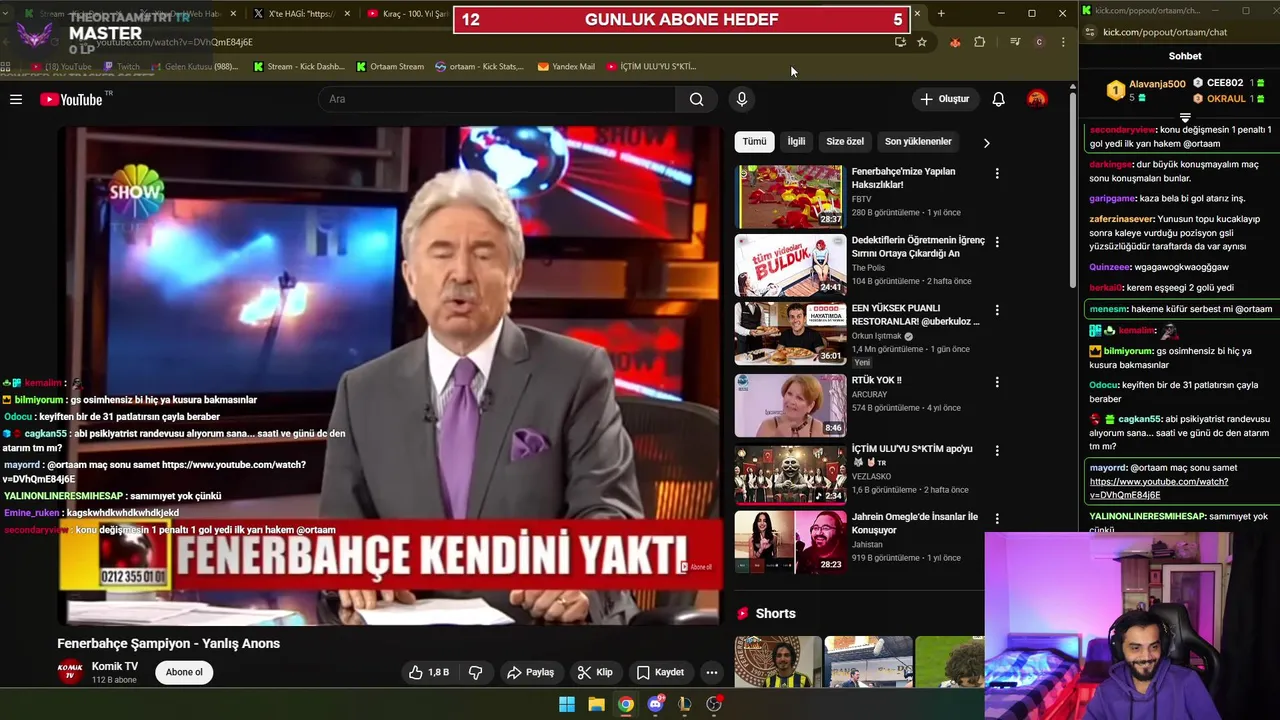The image size is (1280, 720).
Task: Click in-video Abone ol watermark
Action: [x=697, y=567]
